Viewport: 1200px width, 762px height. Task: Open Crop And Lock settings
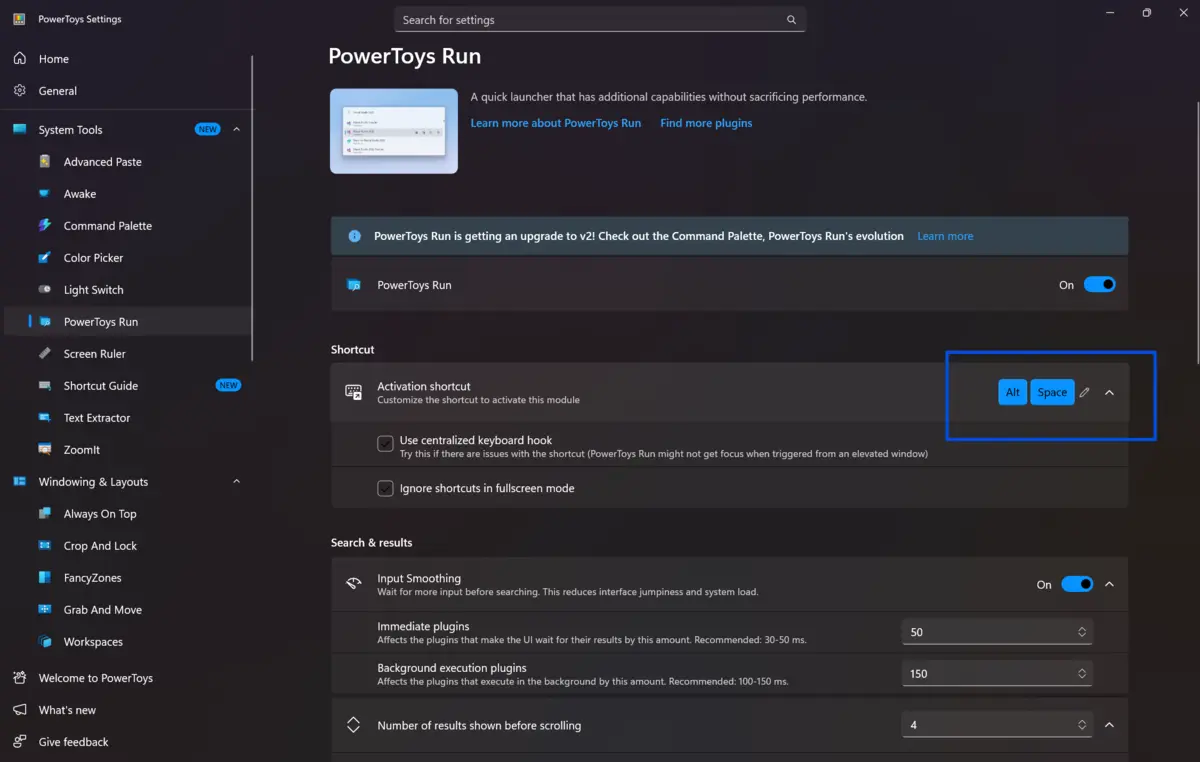[100, 546]
